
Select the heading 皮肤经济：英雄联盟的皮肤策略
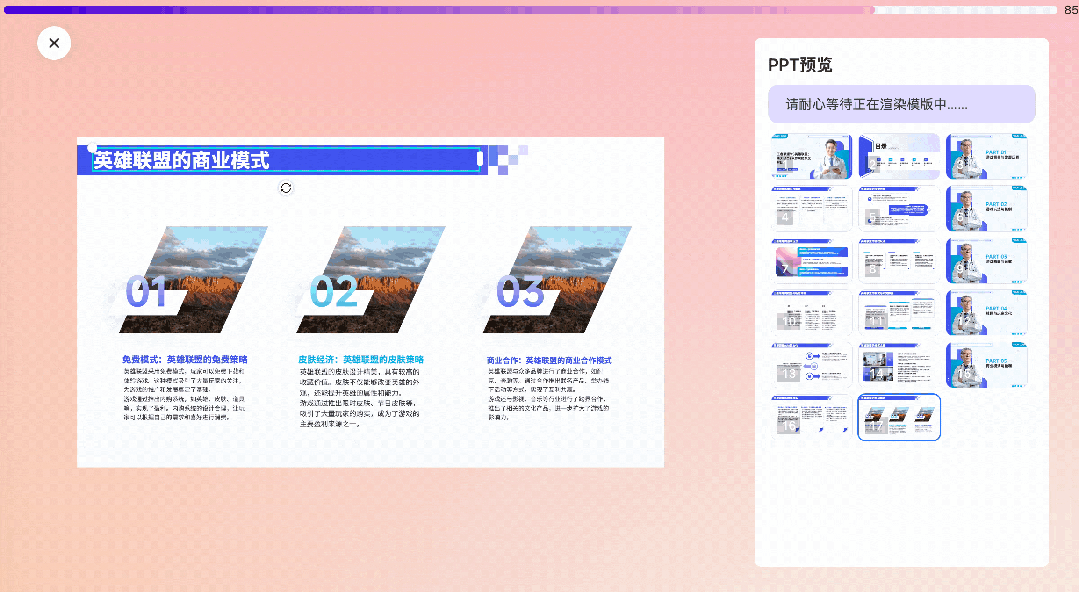click(361, 359)
